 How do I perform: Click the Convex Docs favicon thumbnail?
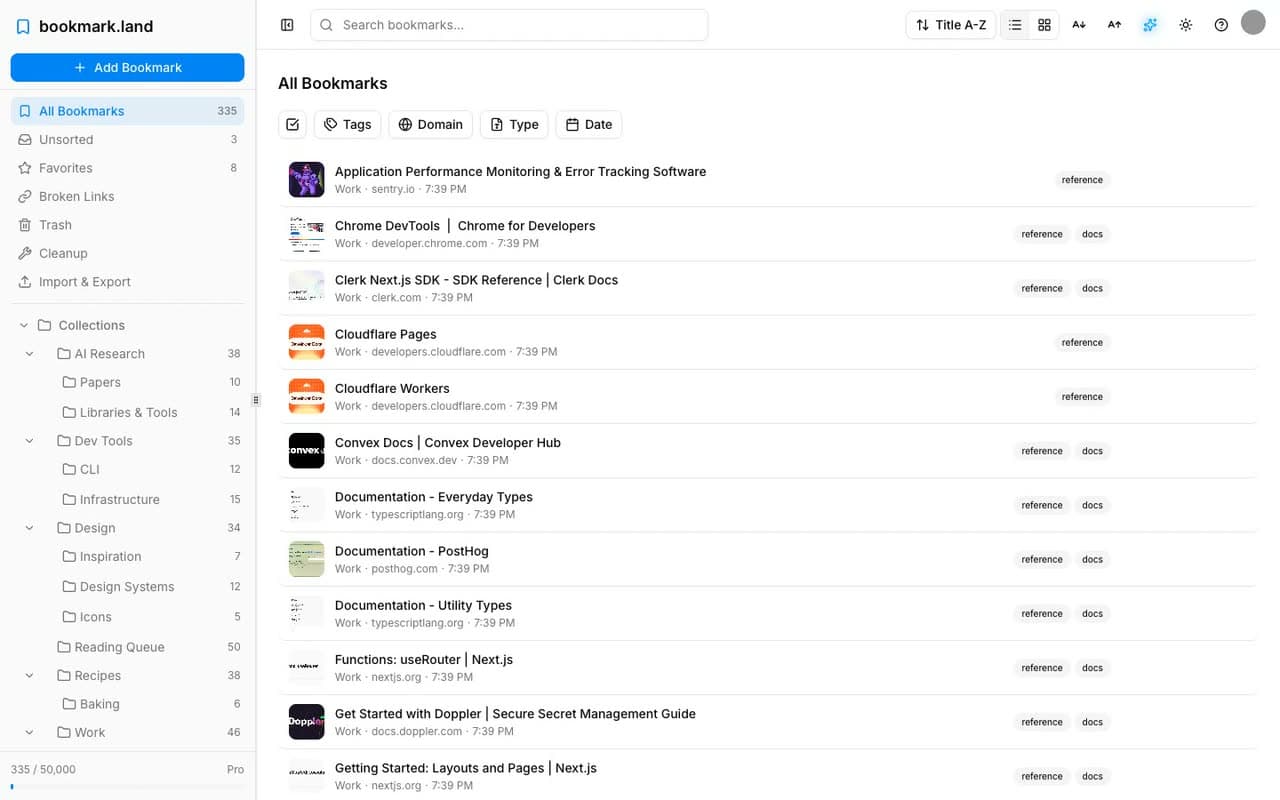[306, 451]
